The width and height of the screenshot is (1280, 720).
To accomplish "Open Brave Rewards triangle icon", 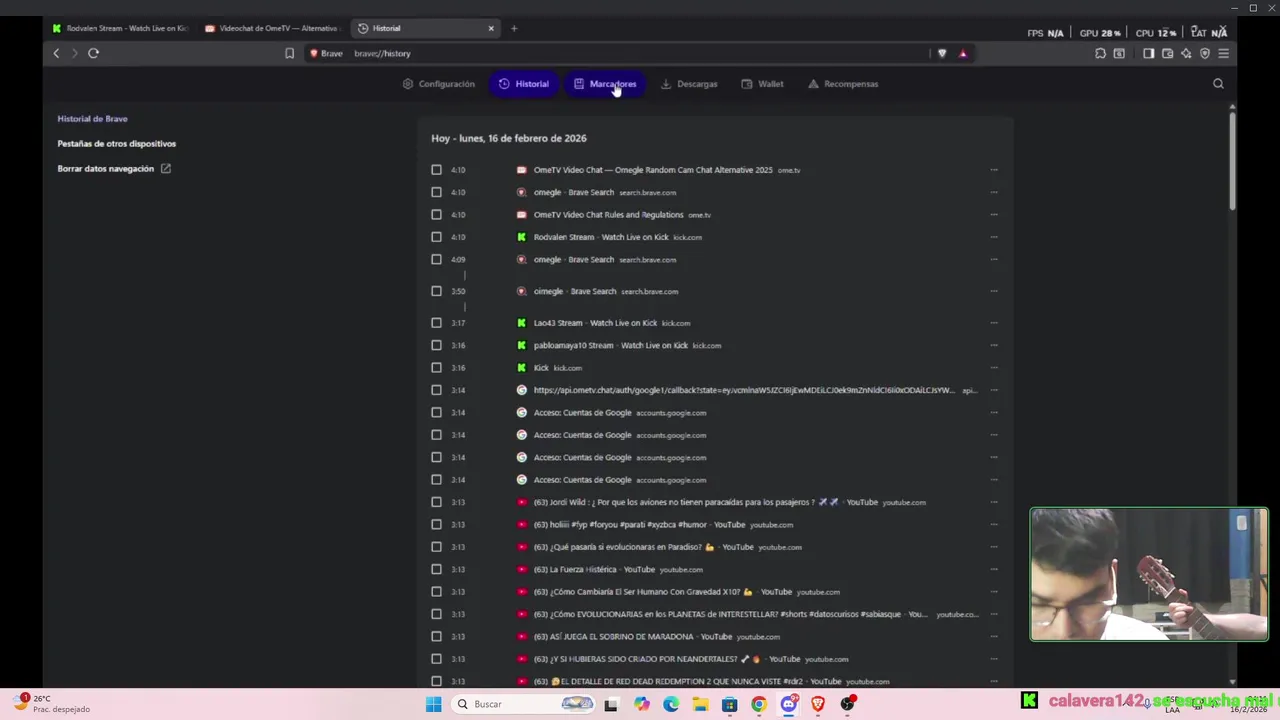I will [x=963, y=53].
